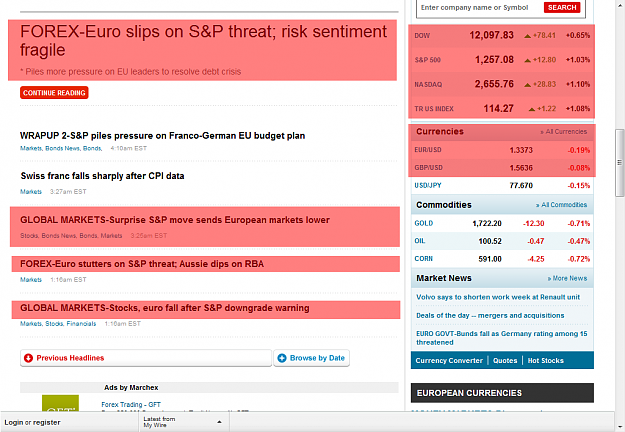Image resolution: width=625 pixels, height=432 pixels.
Task: Click the Previous Headlines button
Action: (x=146, y=358)
